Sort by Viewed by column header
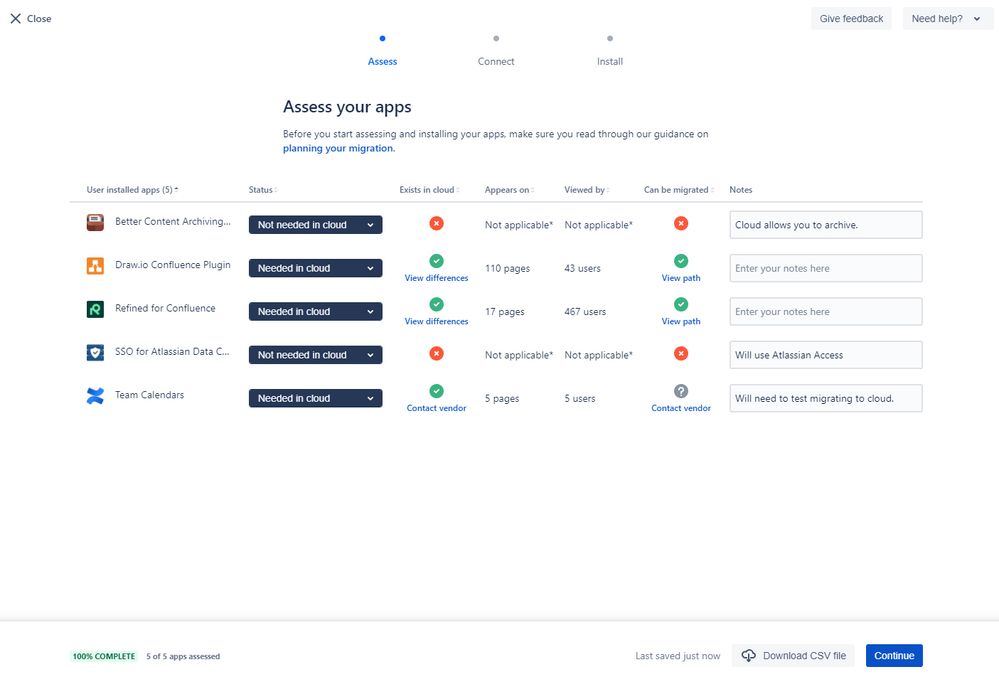 (587, 190)
